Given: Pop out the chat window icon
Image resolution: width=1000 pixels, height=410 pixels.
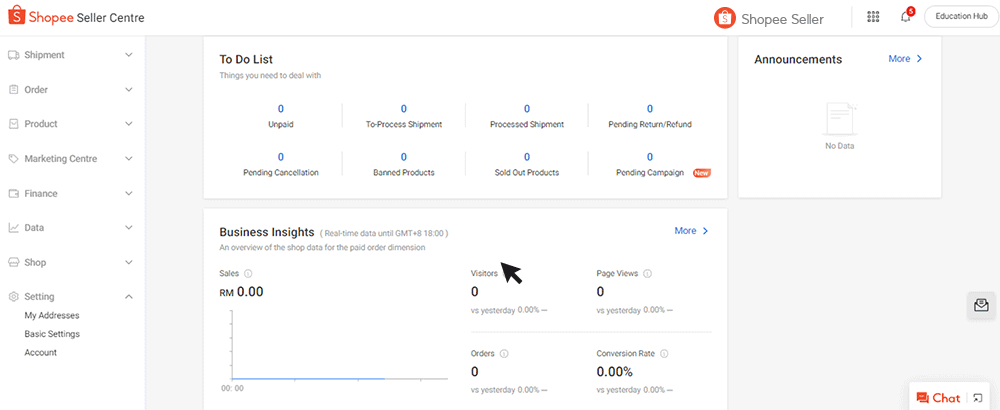Looking at the screenshot, I should [x=978, y=398].
